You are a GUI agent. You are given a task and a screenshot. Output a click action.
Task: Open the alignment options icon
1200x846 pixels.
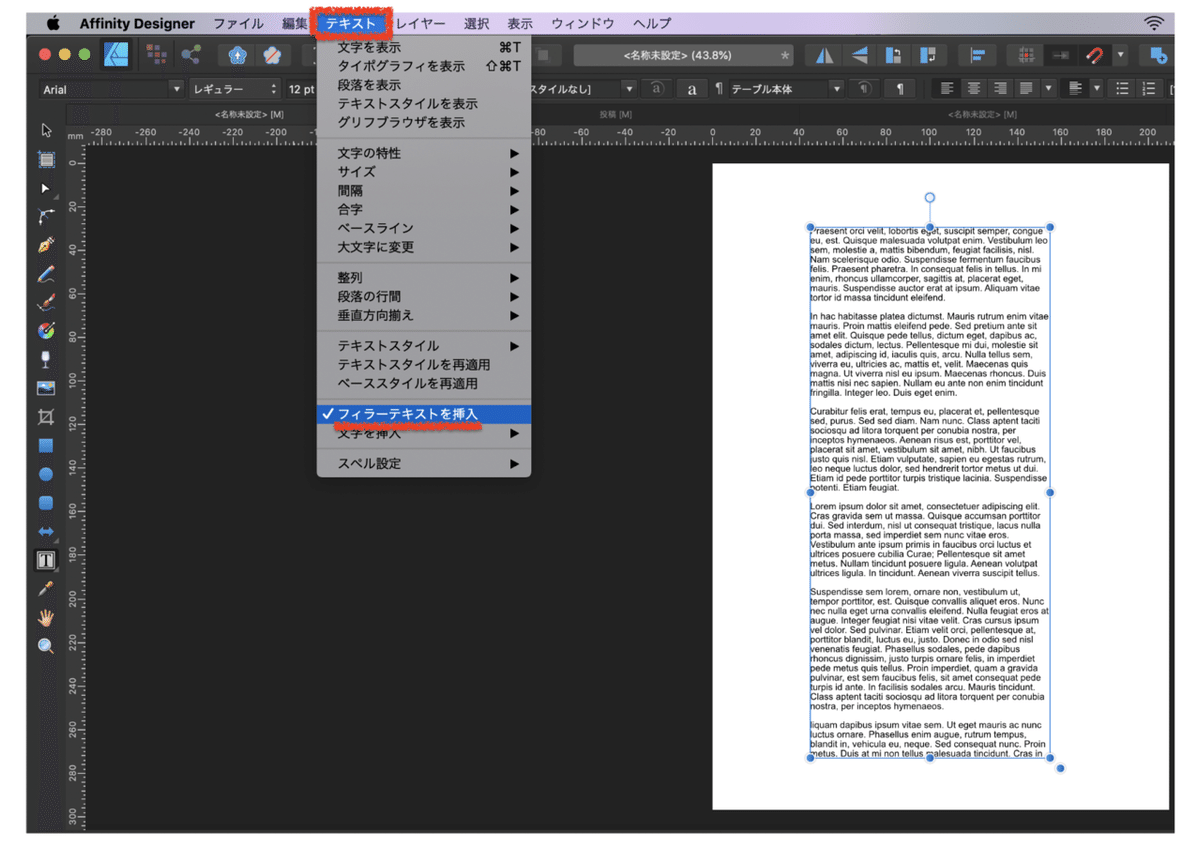[x=978, y=56]
